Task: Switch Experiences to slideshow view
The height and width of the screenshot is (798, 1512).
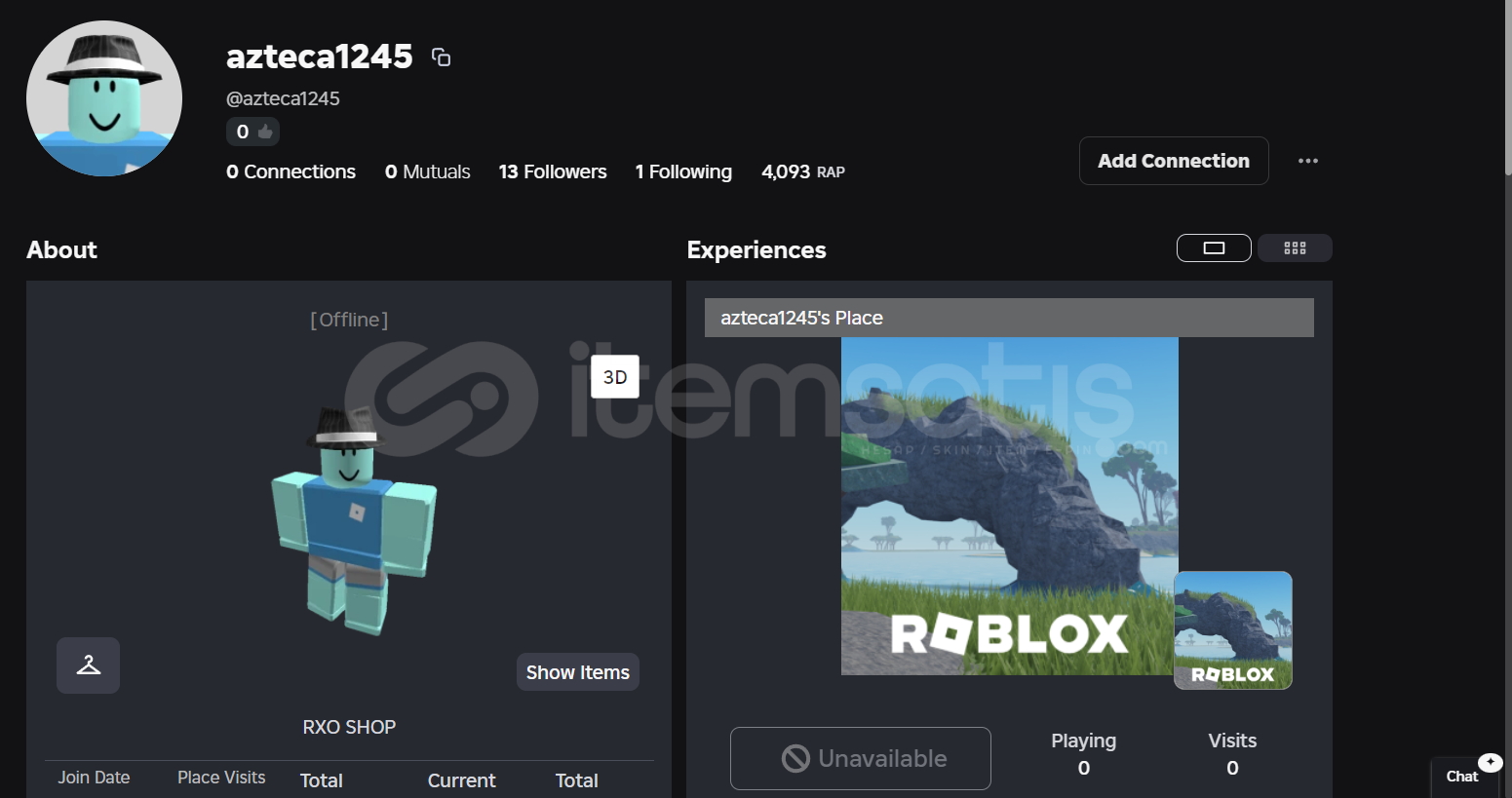Action: click(1214, 248)
